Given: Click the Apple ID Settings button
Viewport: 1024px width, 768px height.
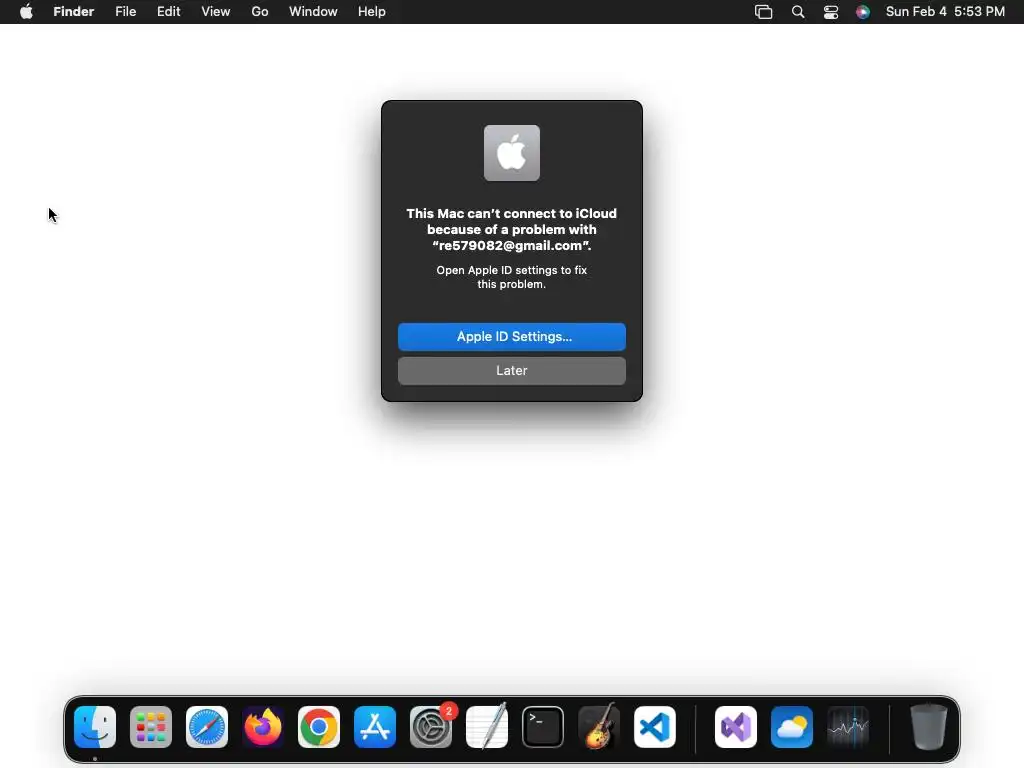Looking at the screenshot, I should click(512, 337).
